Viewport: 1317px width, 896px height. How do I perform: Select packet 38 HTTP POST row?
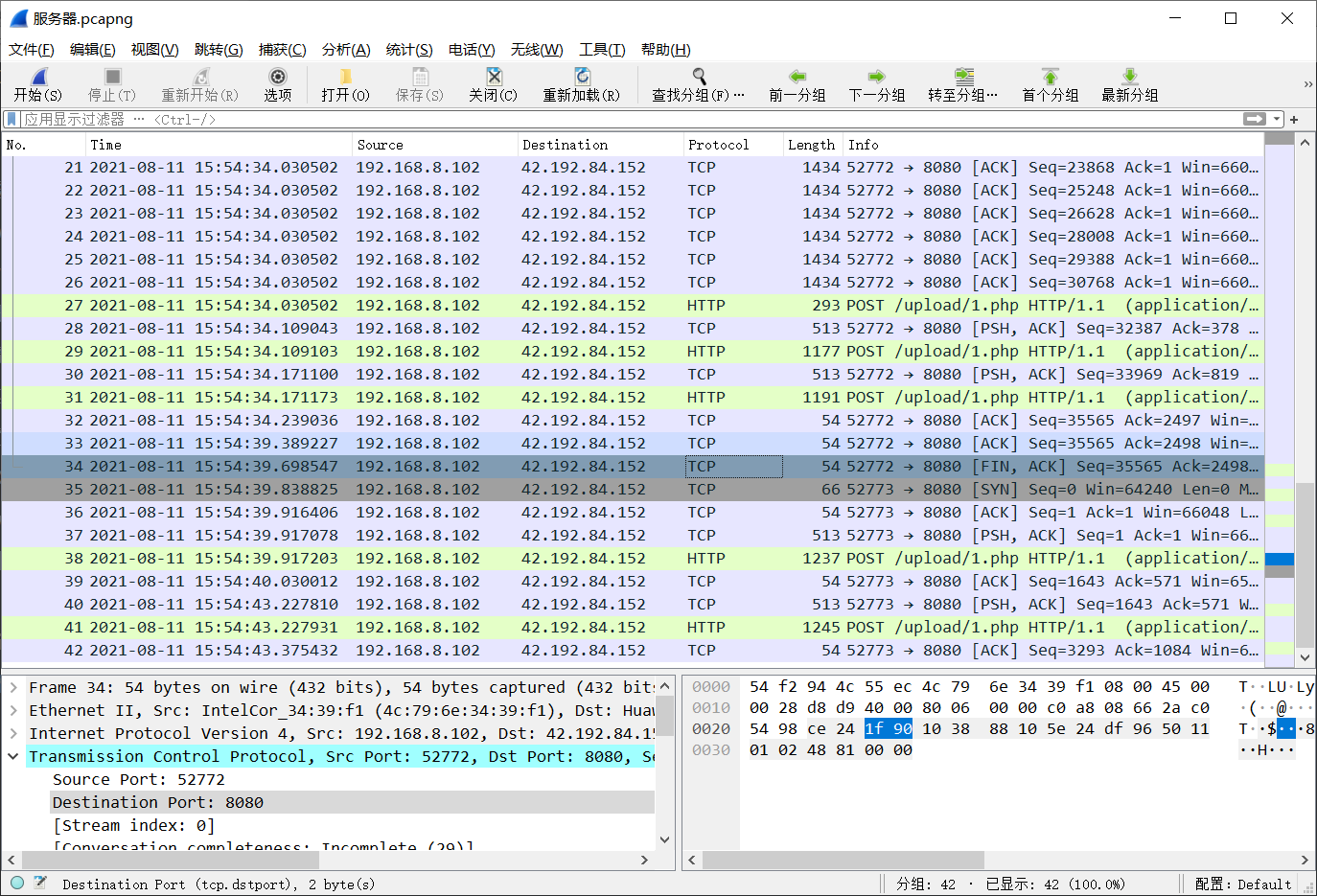point(633,558)
